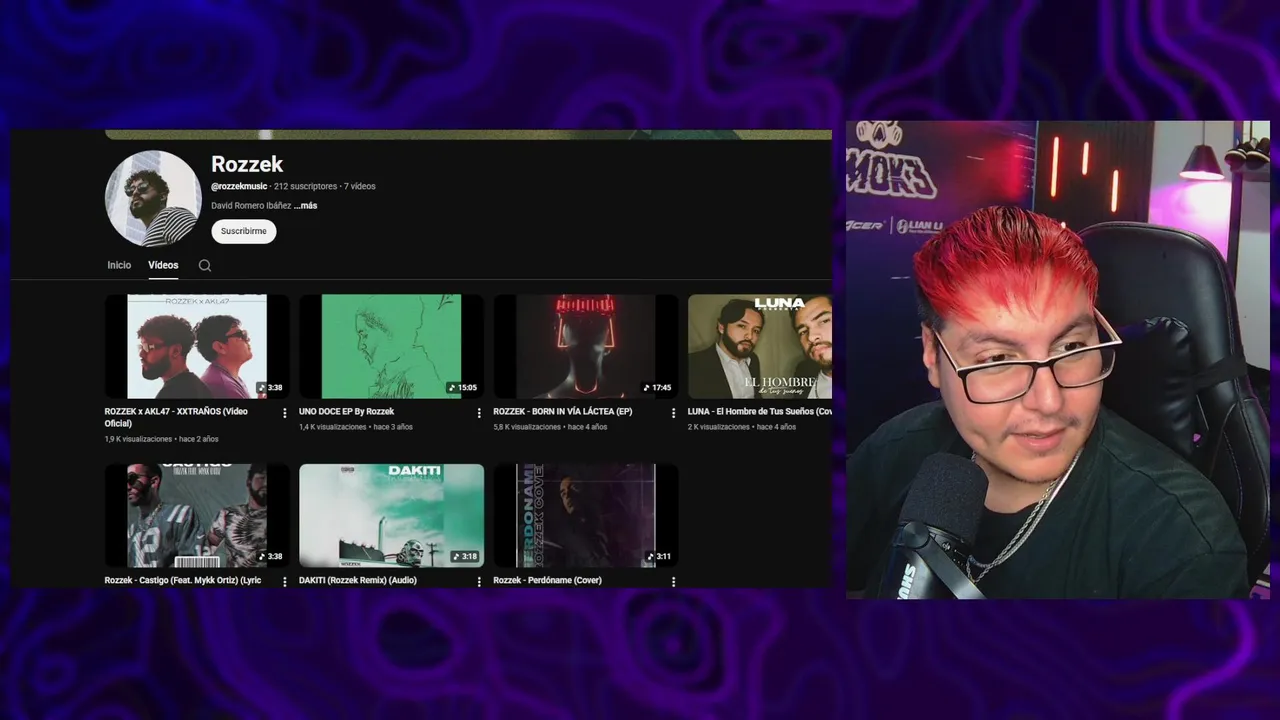Click the Rozzek channel avatar
The width and height of the screenshot is (1280, 720).
click(153, 198)
